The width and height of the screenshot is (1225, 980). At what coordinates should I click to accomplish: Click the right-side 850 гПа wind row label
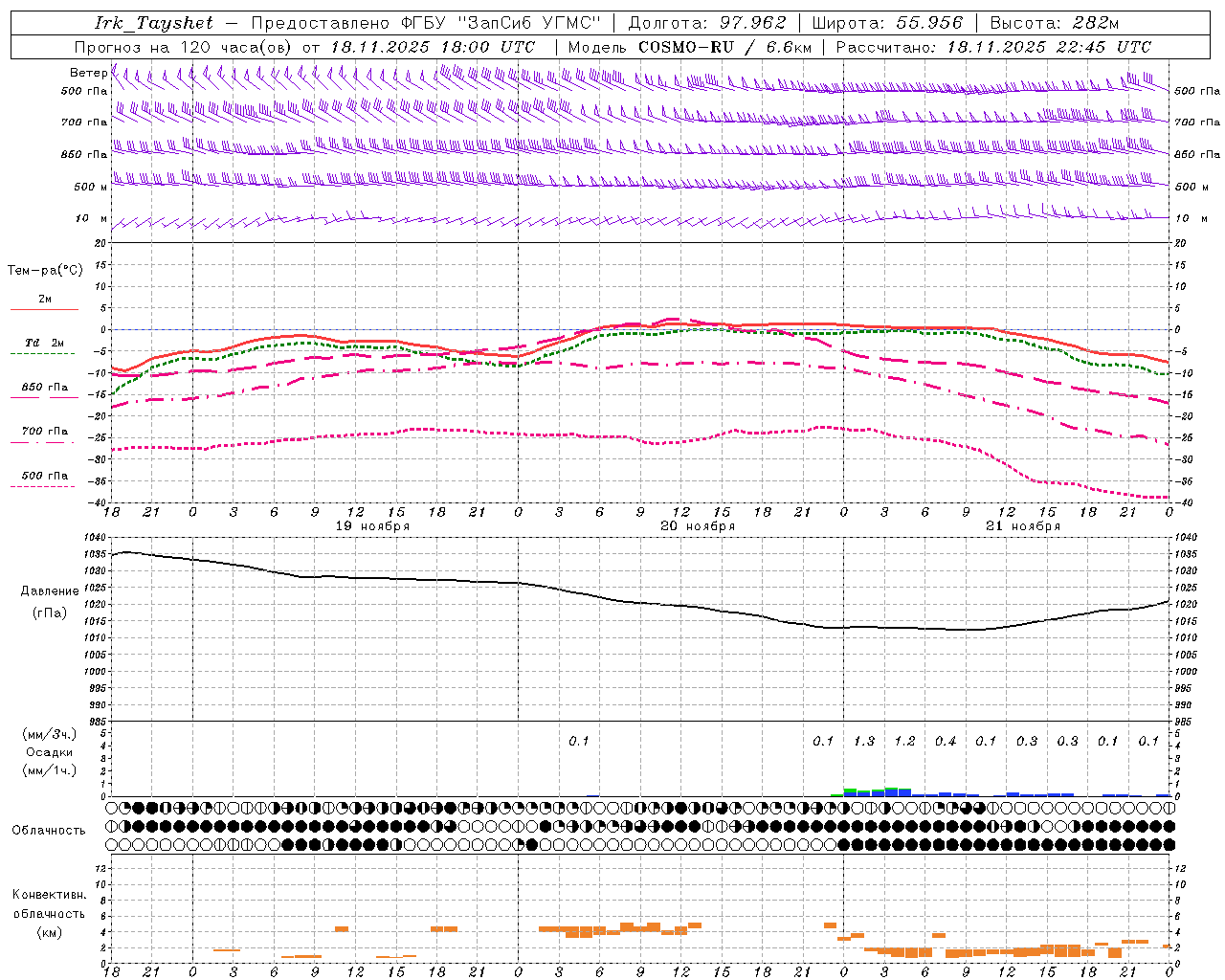[1197, 154]
